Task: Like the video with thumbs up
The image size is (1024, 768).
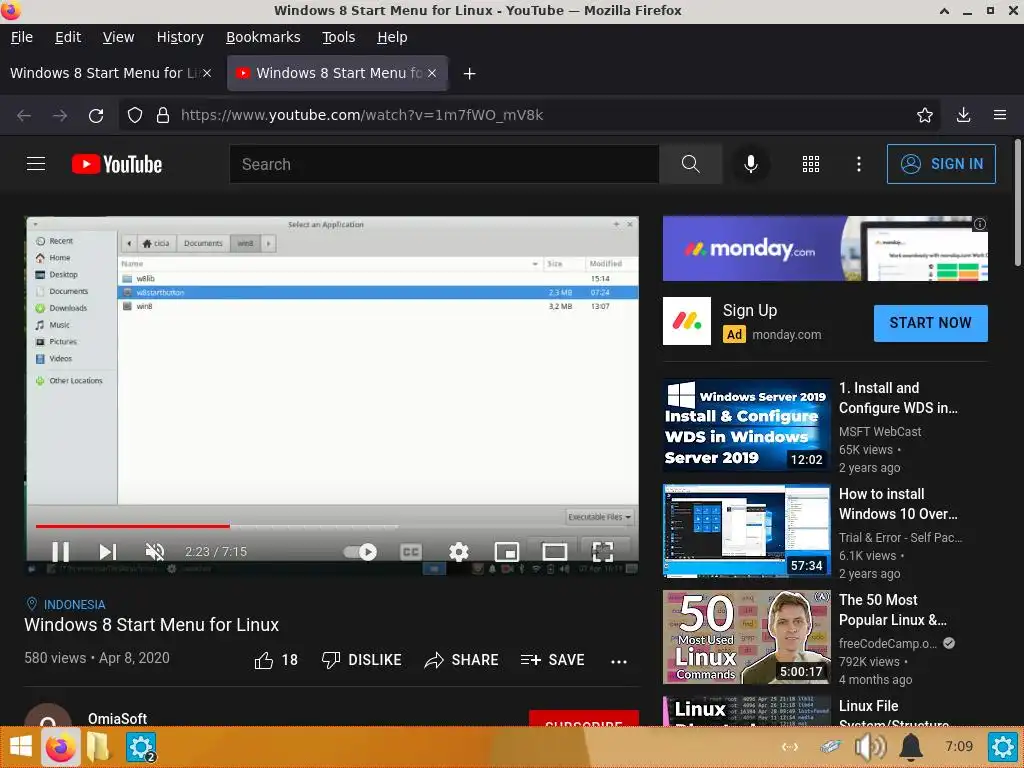Action: 276,660
